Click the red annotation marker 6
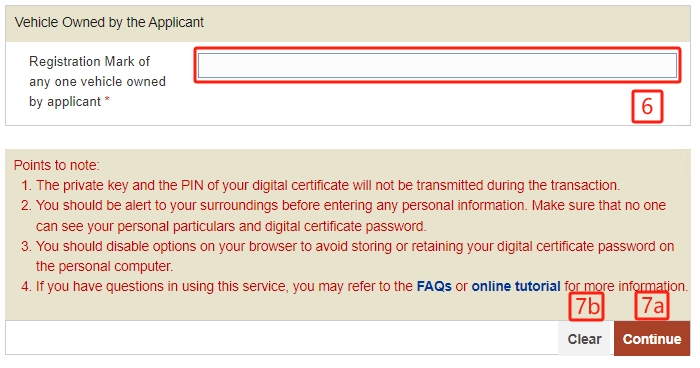Image resolution: width=700 pixels, height=368 pixels. (647, 106)
